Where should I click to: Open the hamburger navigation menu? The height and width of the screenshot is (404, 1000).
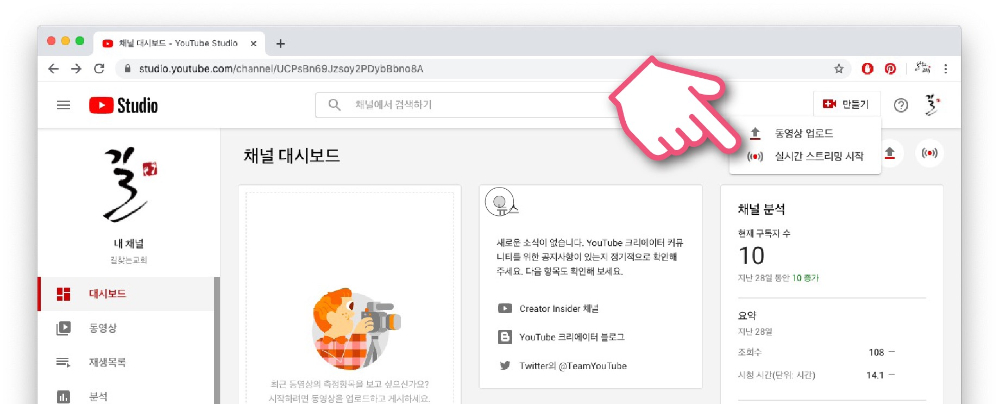coord(63,105)
